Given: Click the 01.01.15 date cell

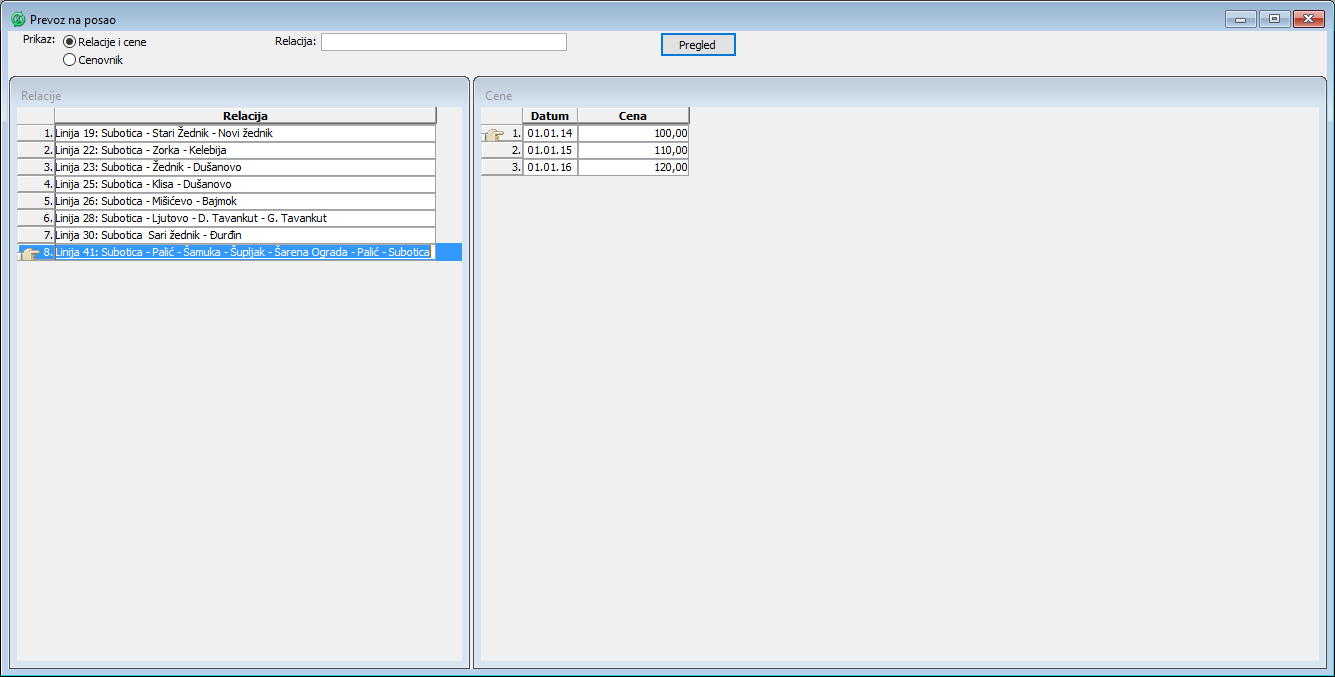Looking at the screenshot, I should point(549,150).
